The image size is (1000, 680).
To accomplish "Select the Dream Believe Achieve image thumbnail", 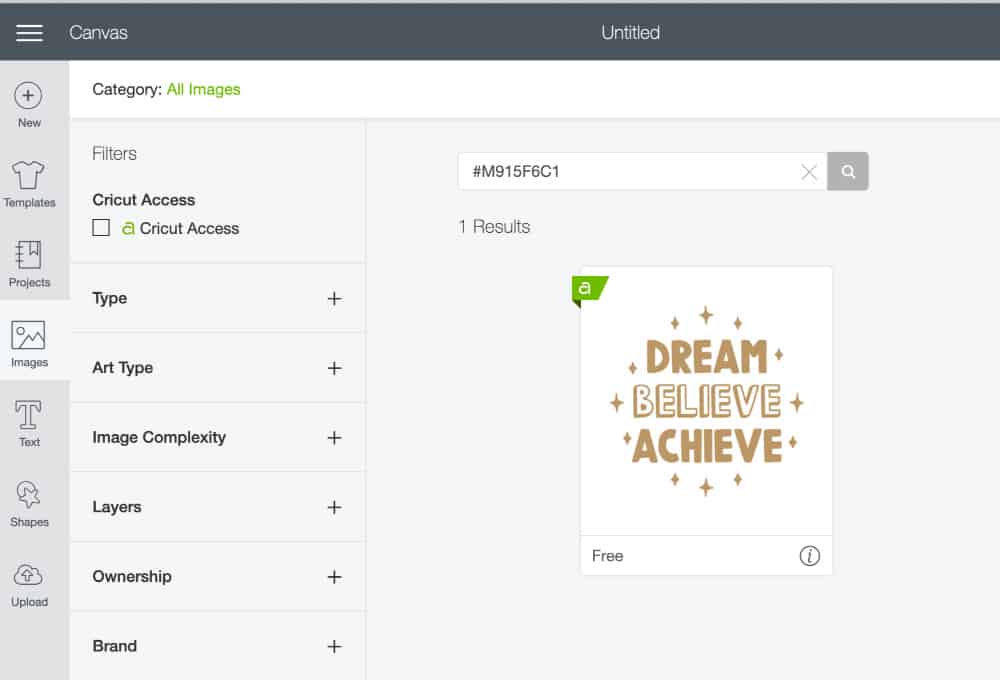I will [x=706, y=401].
